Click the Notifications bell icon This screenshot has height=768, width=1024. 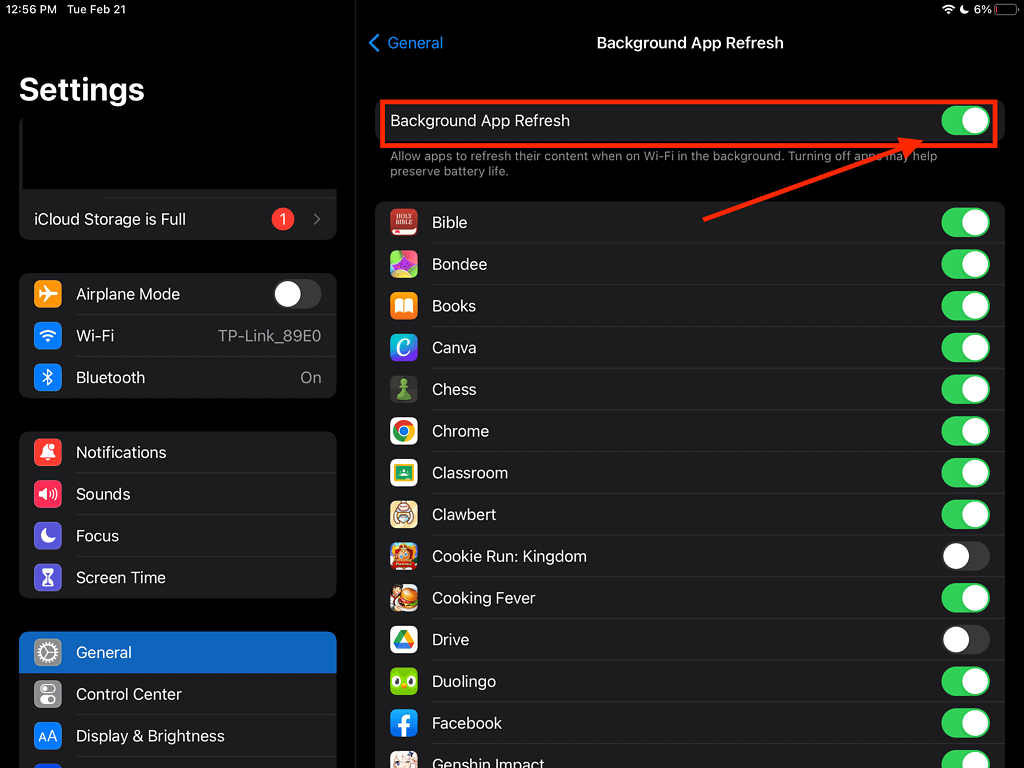click(x=48, y=452)
